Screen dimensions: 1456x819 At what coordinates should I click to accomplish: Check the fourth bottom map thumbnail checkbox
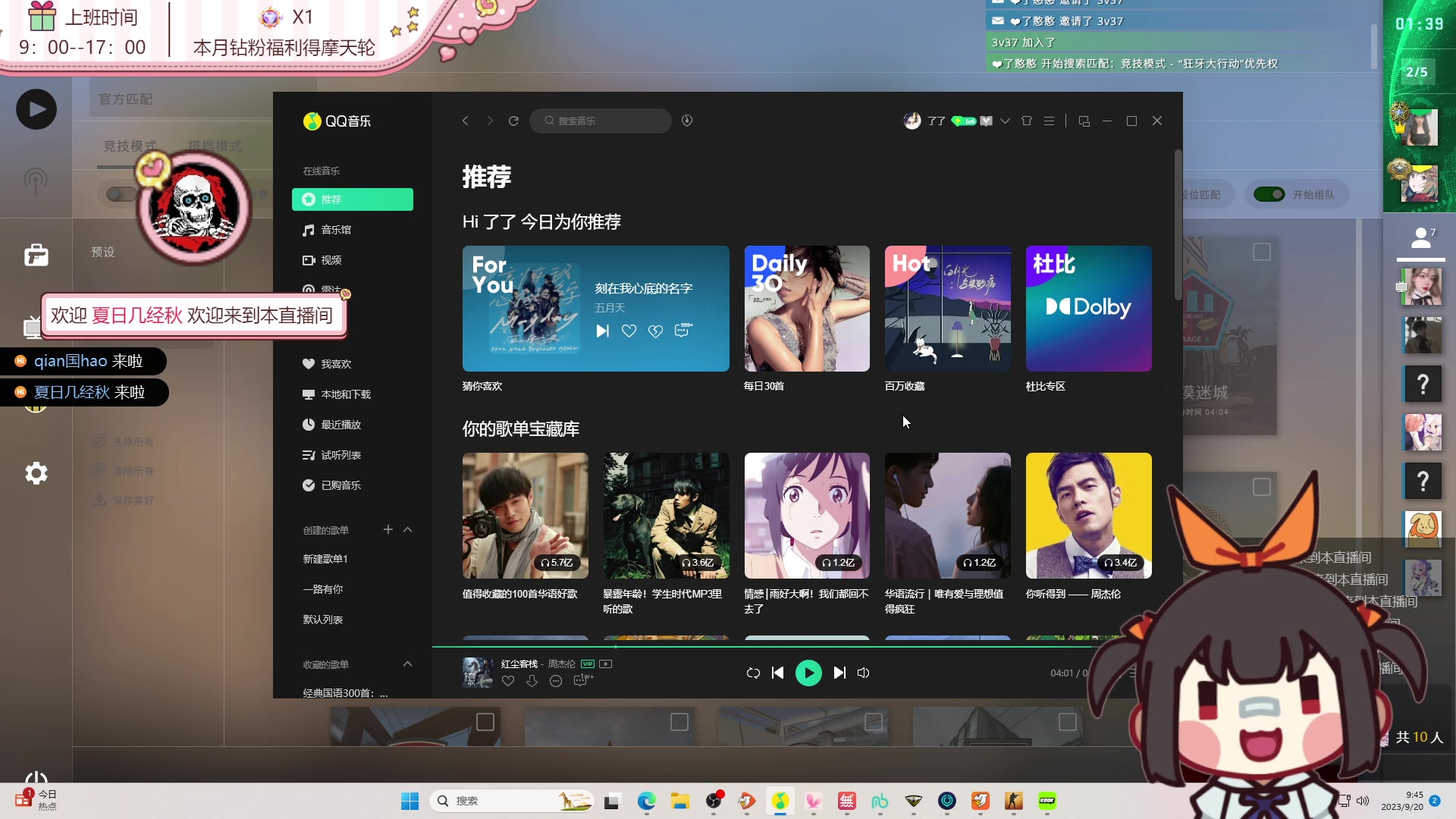pos(1068,722)
